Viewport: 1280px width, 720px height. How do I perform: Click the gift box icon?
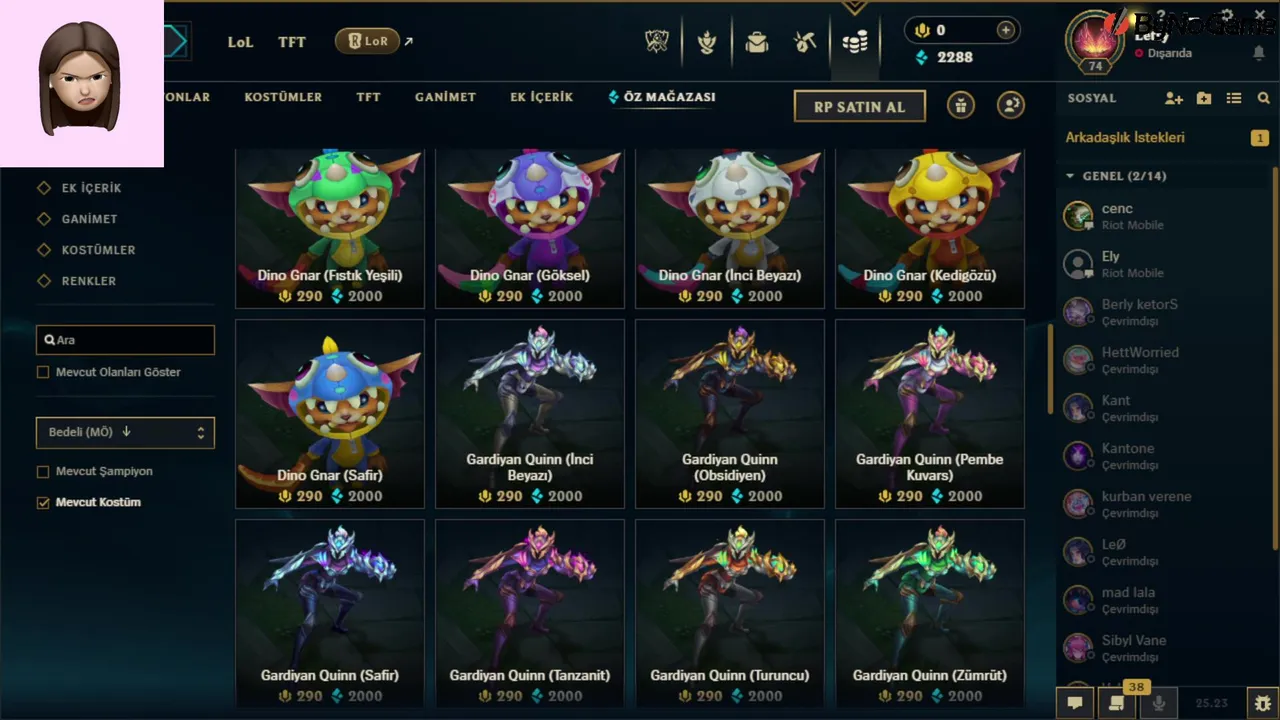pyautogui.click(x=961, y=105)
